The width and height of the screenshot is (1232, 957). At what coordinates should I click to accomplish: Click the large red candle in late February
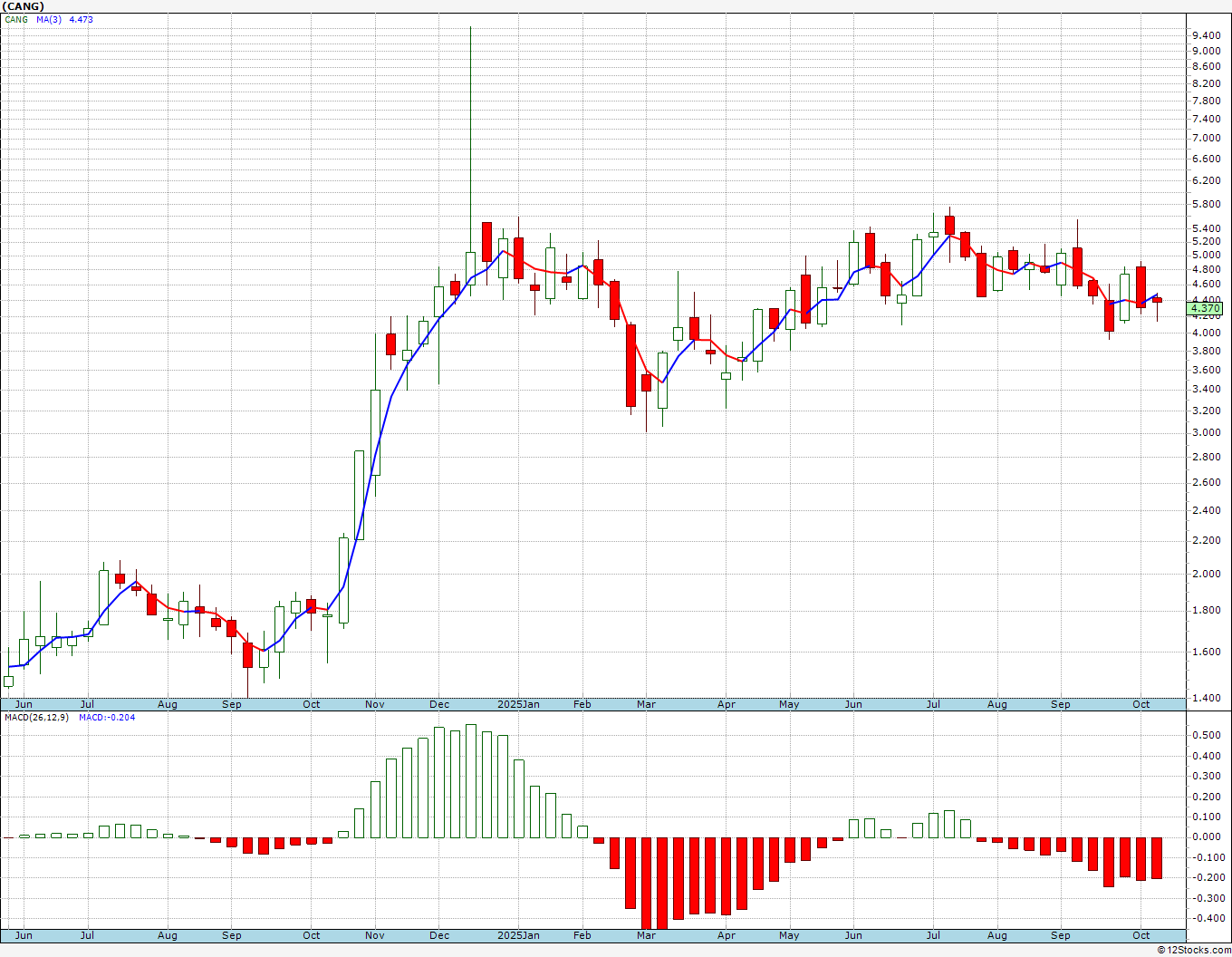point(630,365)
